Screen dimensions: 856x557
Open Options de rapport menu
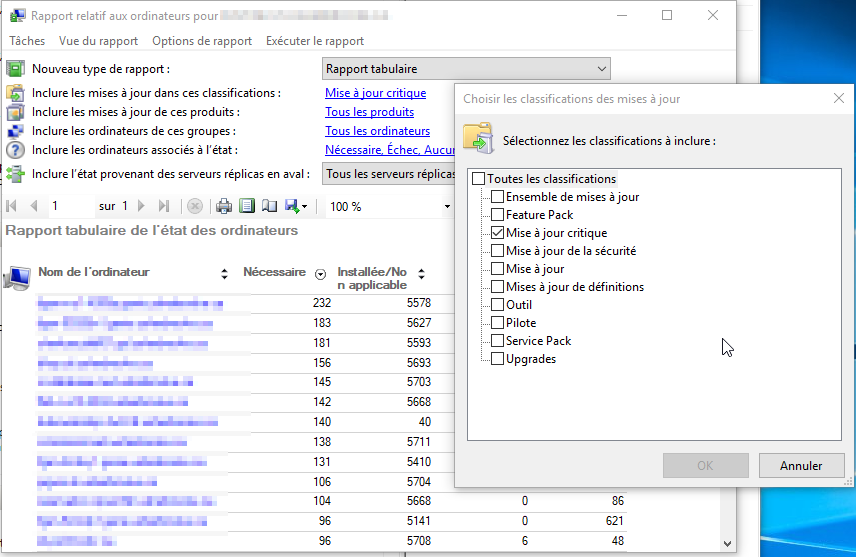coord(202,41)
